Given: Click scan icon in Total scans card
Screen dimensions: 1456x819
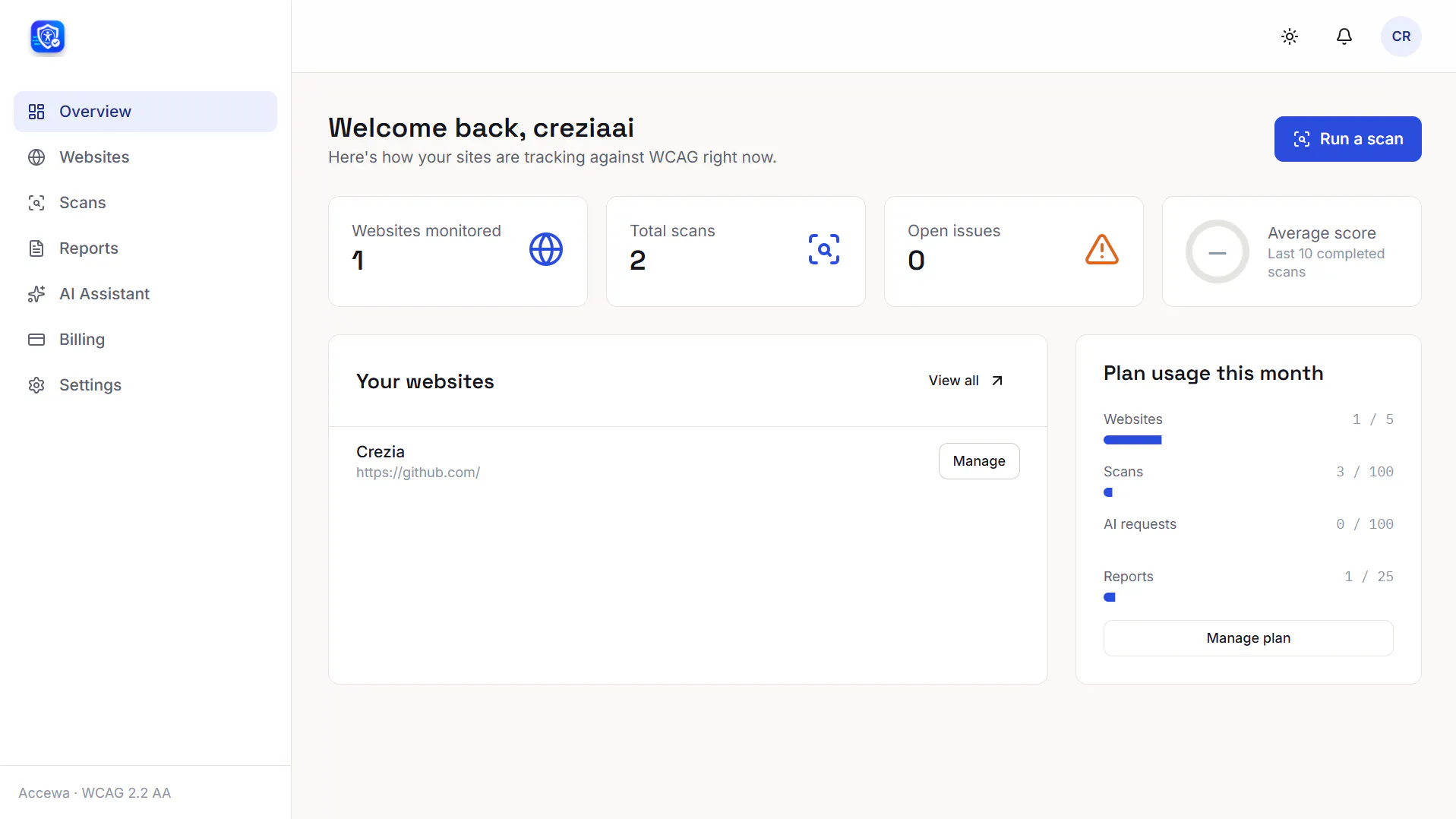Looking at the screenshot, I should click(824, 249).
